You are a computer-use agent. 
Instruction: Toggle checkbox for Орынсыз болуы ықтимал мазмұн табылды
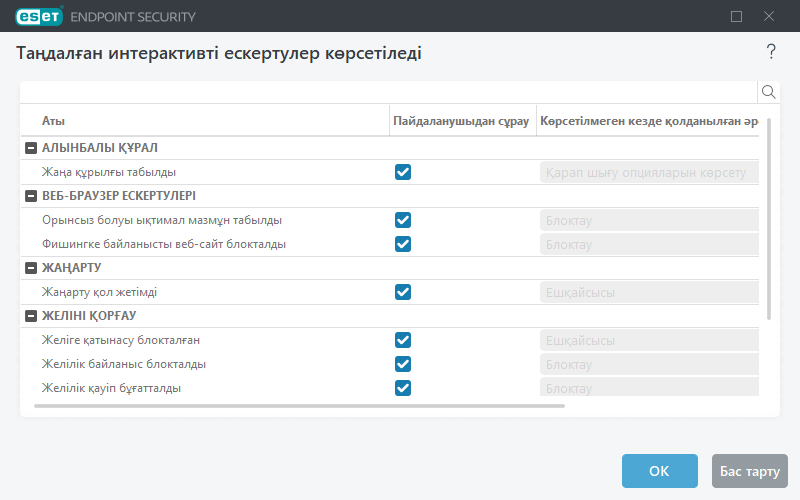(x=403, y=220)
